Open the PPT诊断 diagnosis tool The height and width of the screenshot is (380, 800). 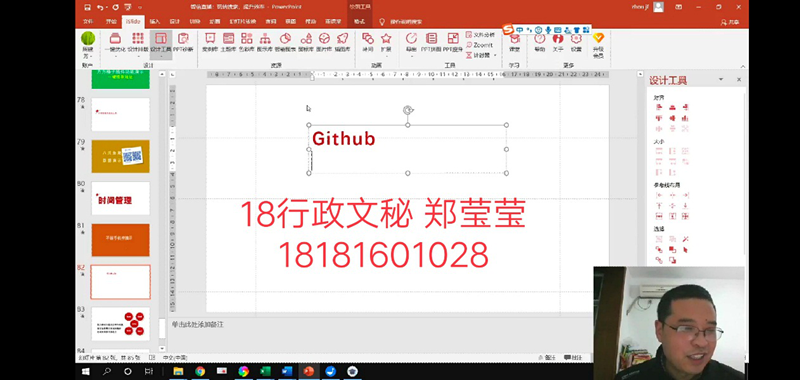pyautogui.click(x=183, y=42)
